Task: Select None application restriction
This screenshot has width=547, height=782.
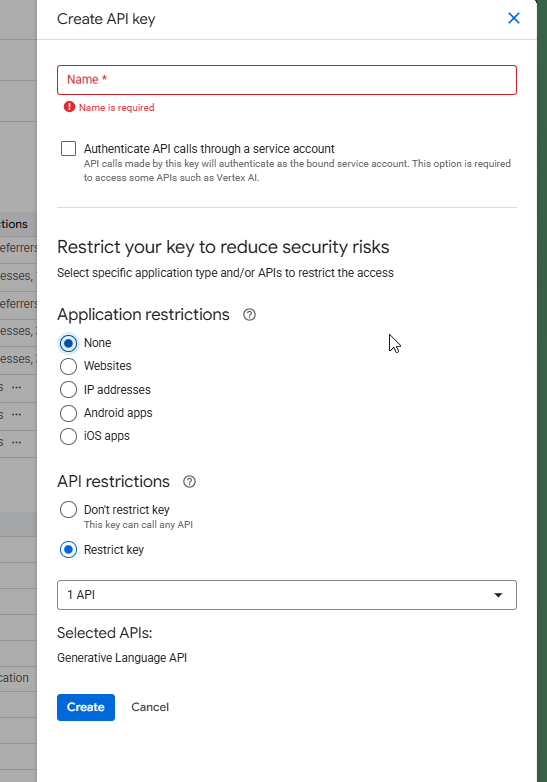Action: coord(68,343)
